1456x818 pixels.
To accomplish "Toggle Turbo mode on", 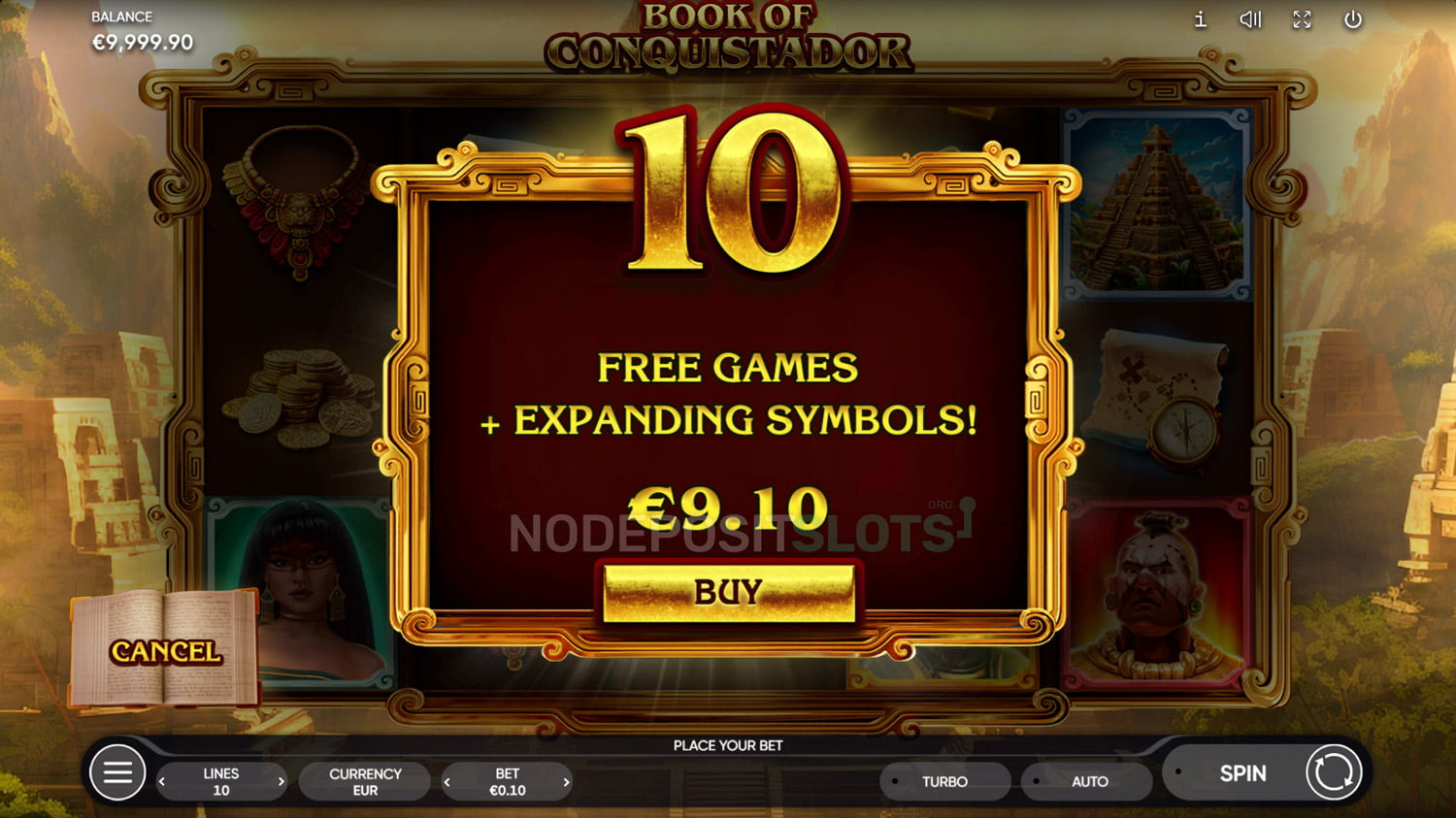I will coord(944,781).
